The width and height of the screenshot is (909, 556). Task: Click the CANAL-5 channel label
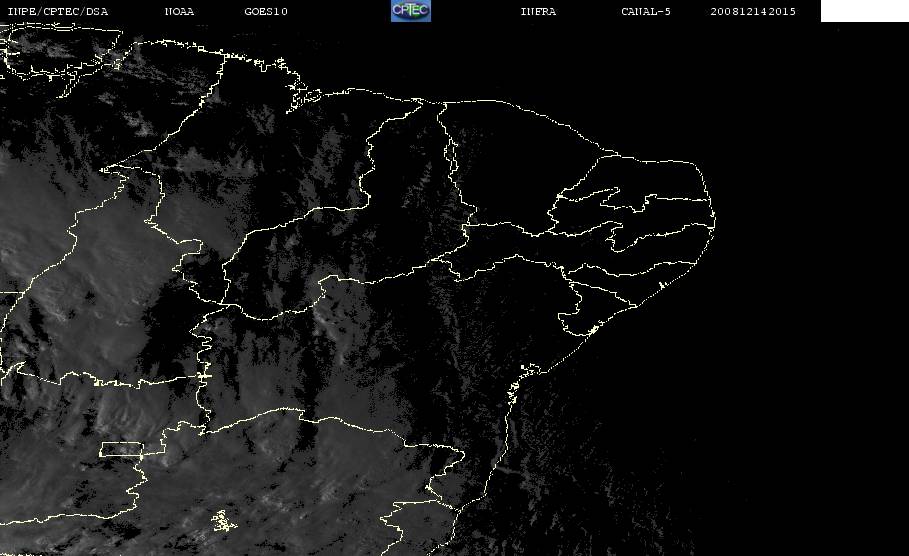(646, 12)
